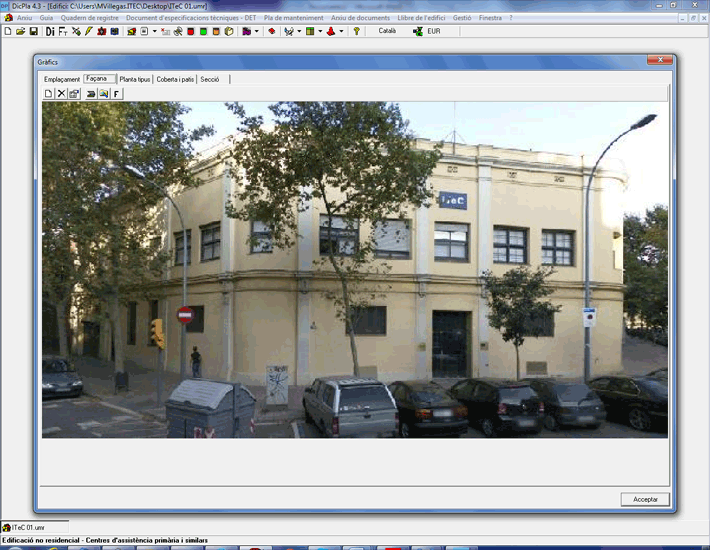Switch to the Planta tipus tab

coord(135,79)
